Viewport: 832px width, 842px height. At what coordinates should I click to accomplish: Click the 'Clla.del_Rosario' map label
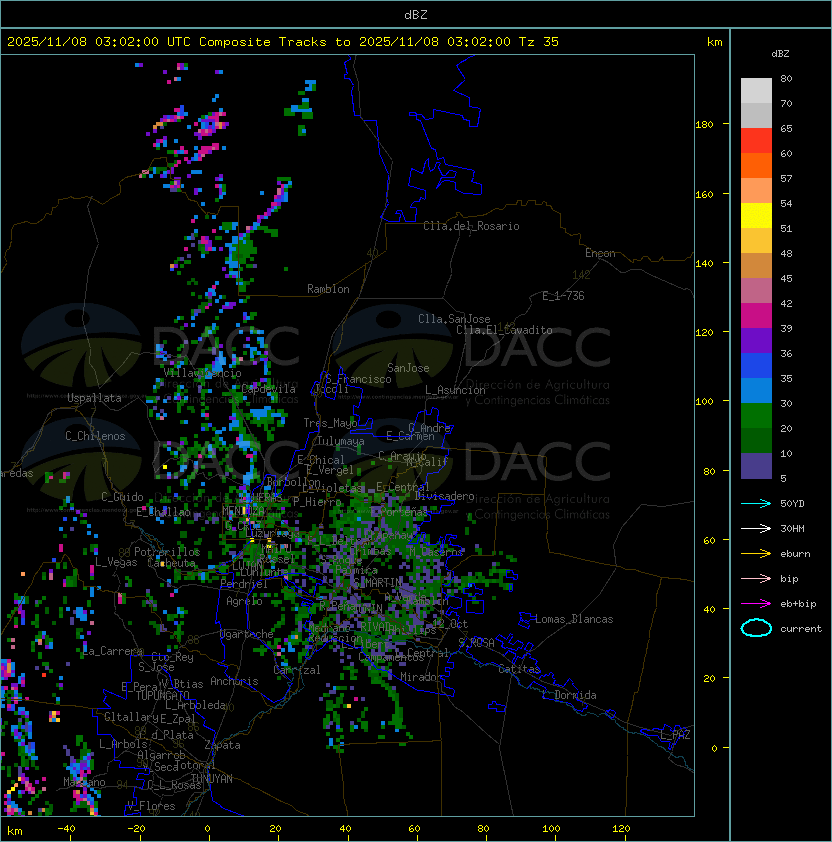[x=471, y=226]
